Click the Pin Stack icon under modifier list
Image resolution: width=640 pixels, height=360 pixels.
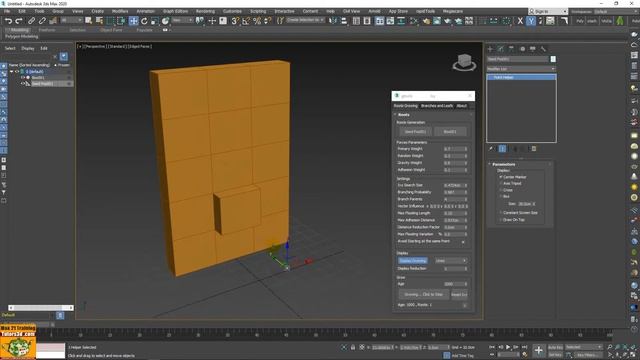tap(491, 149)
